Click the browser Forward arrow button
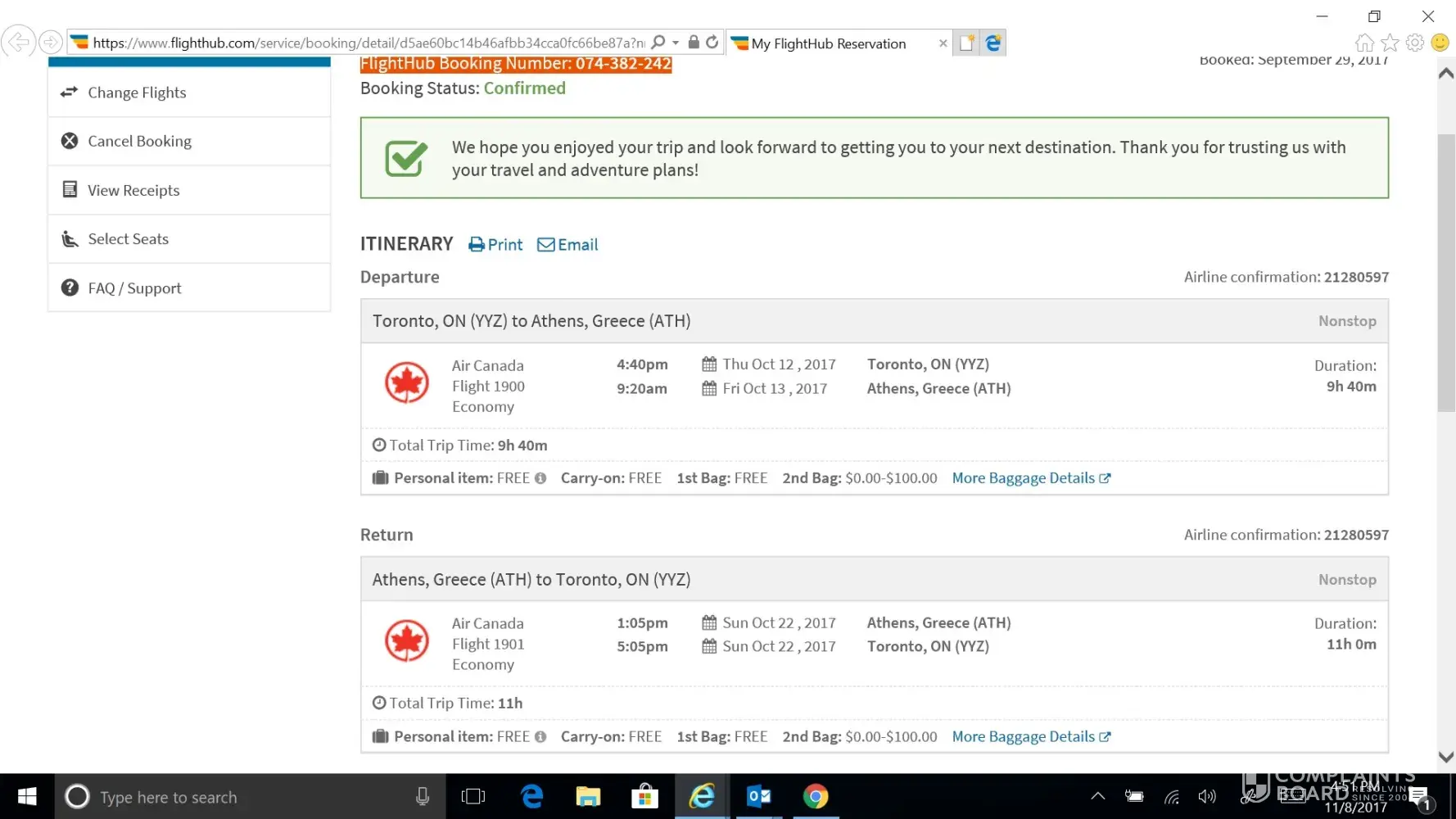Viewport: 1456px width, 819px height. tap(51, 42)
